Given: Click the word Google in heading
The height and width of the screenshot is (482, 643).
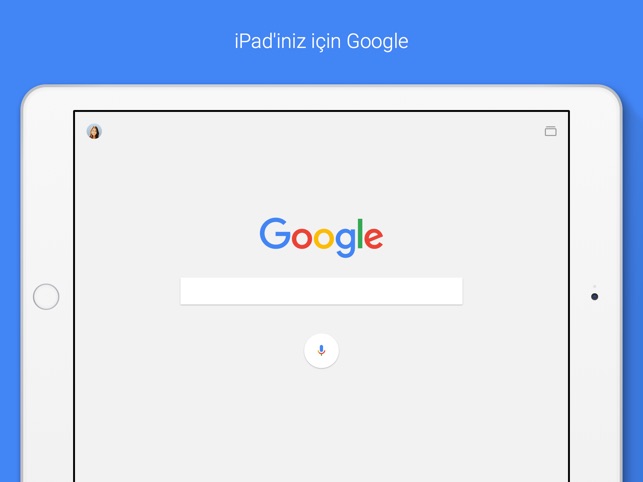Looking at the screenshot, I should tap(378, 42).
